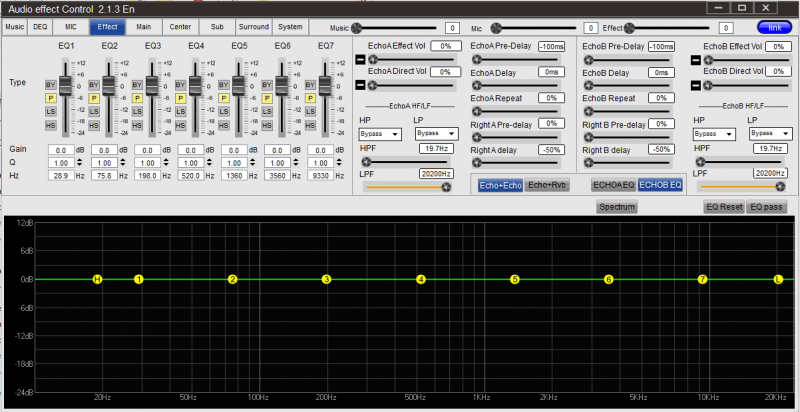
Task: Click the BY bypass button for EQ1
Action: [49, 86]
